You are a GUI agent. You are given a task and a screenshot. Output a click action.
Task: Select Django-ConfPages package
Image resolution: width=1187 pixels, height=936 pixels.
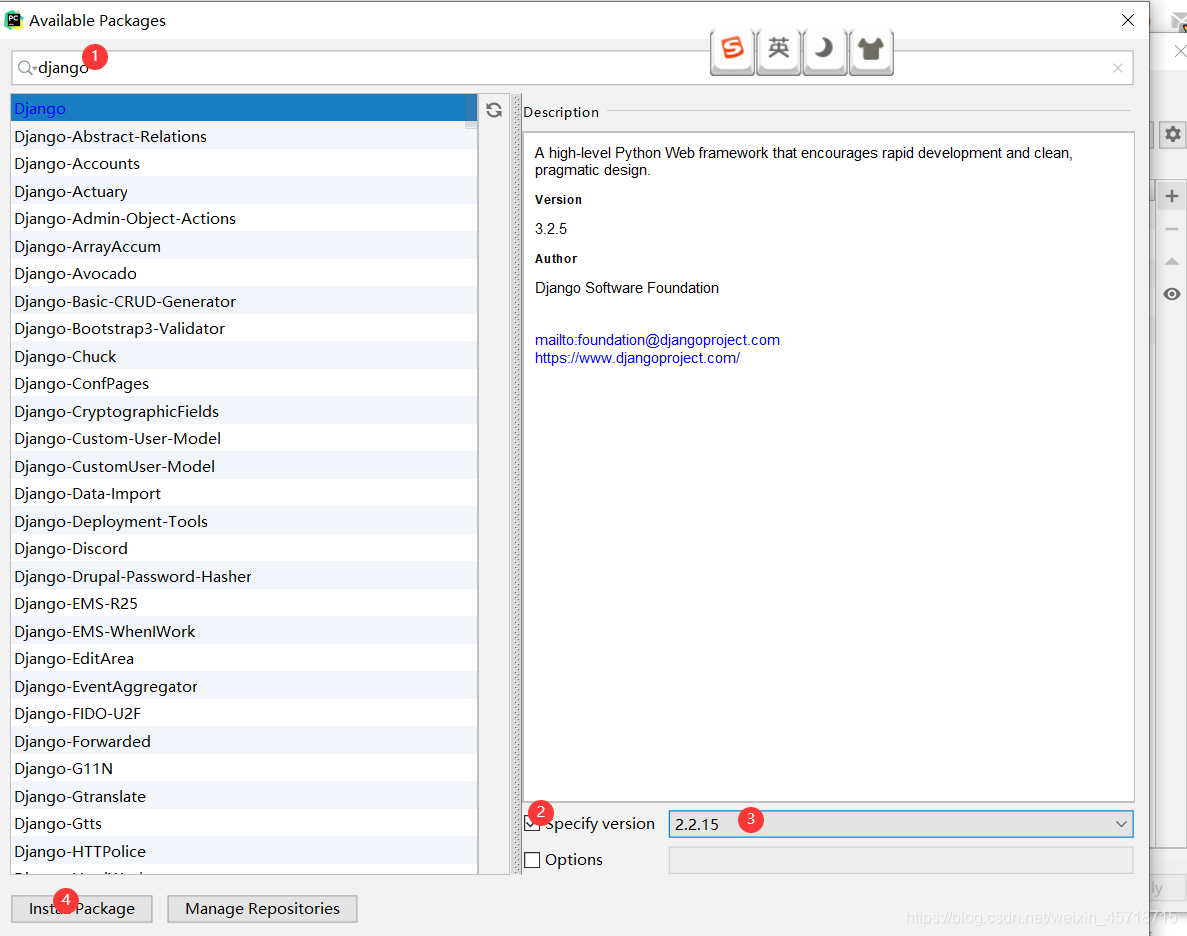(x=244, y=384)
